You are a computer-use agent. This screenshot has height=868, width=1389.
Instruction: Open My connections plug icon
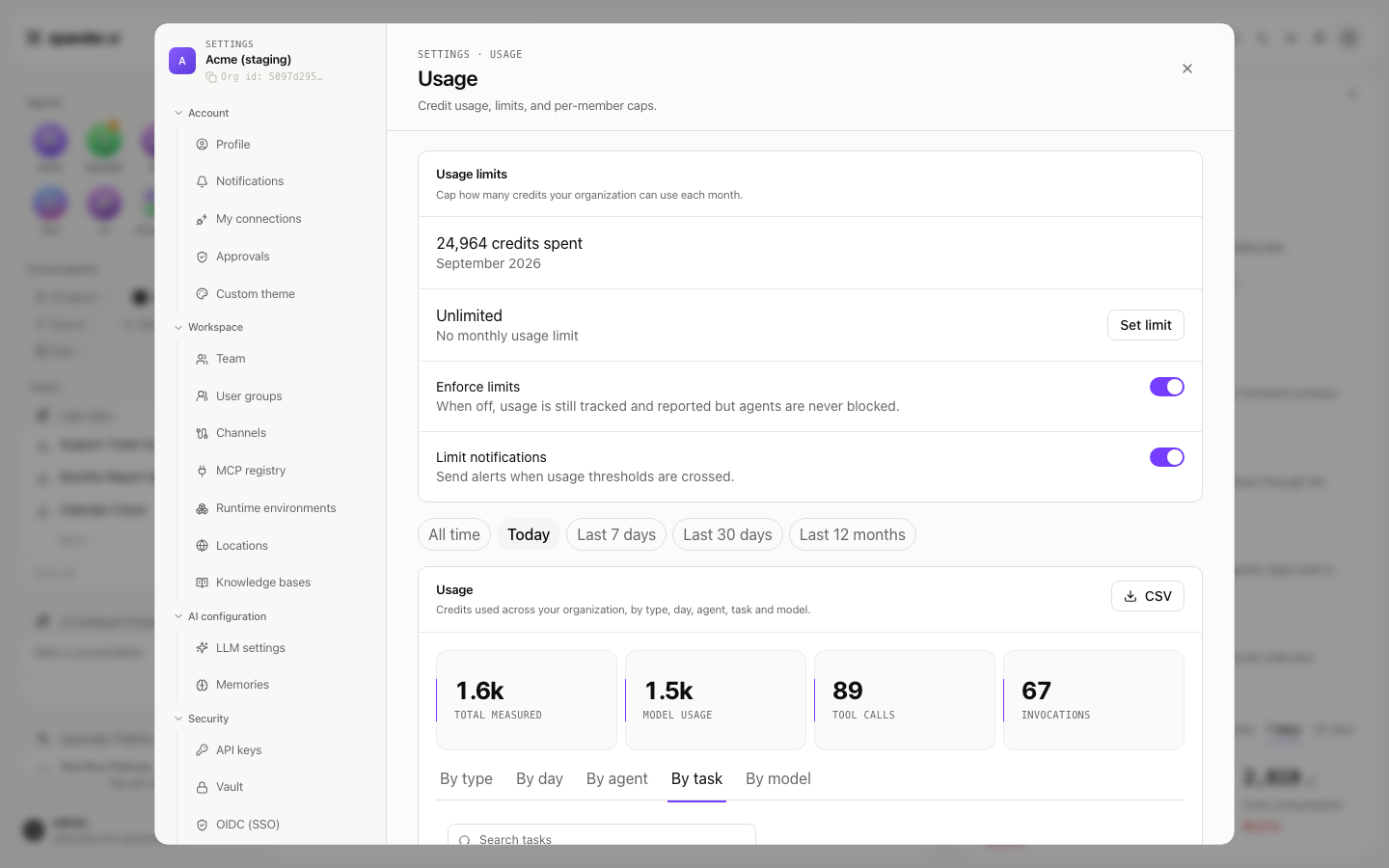202,219
